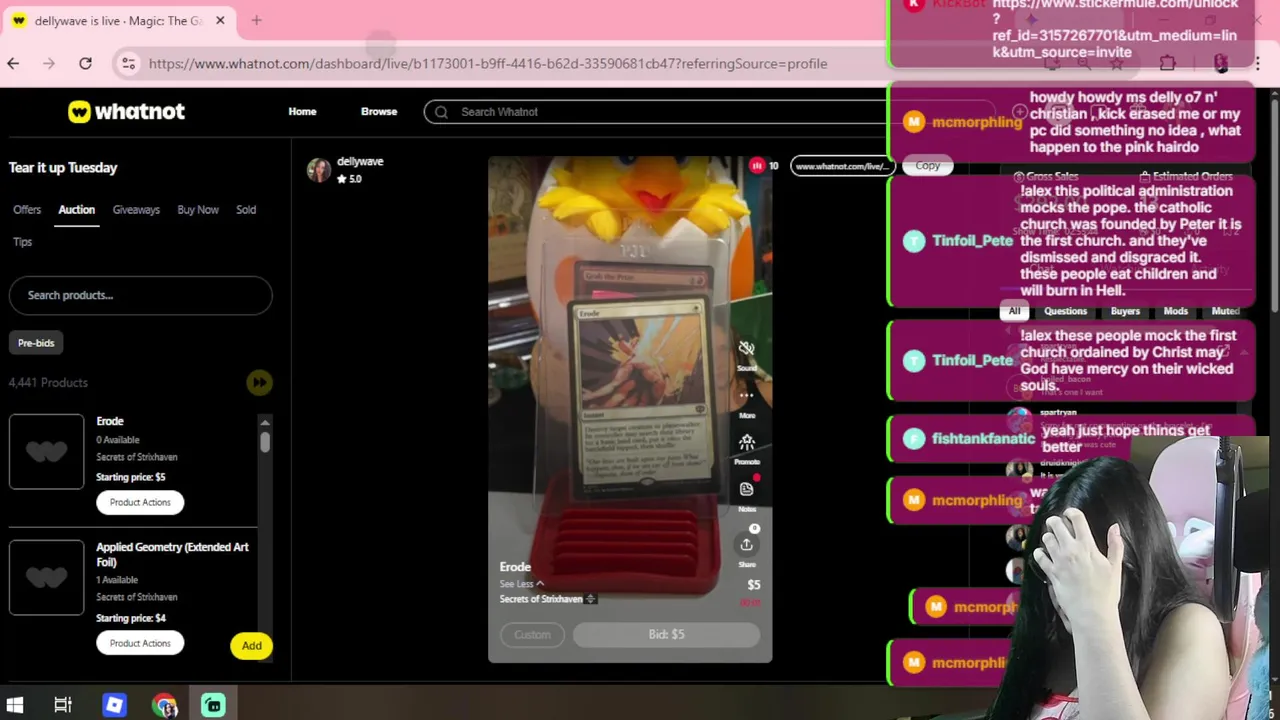Click the yellow Add button

coord(251,646)
